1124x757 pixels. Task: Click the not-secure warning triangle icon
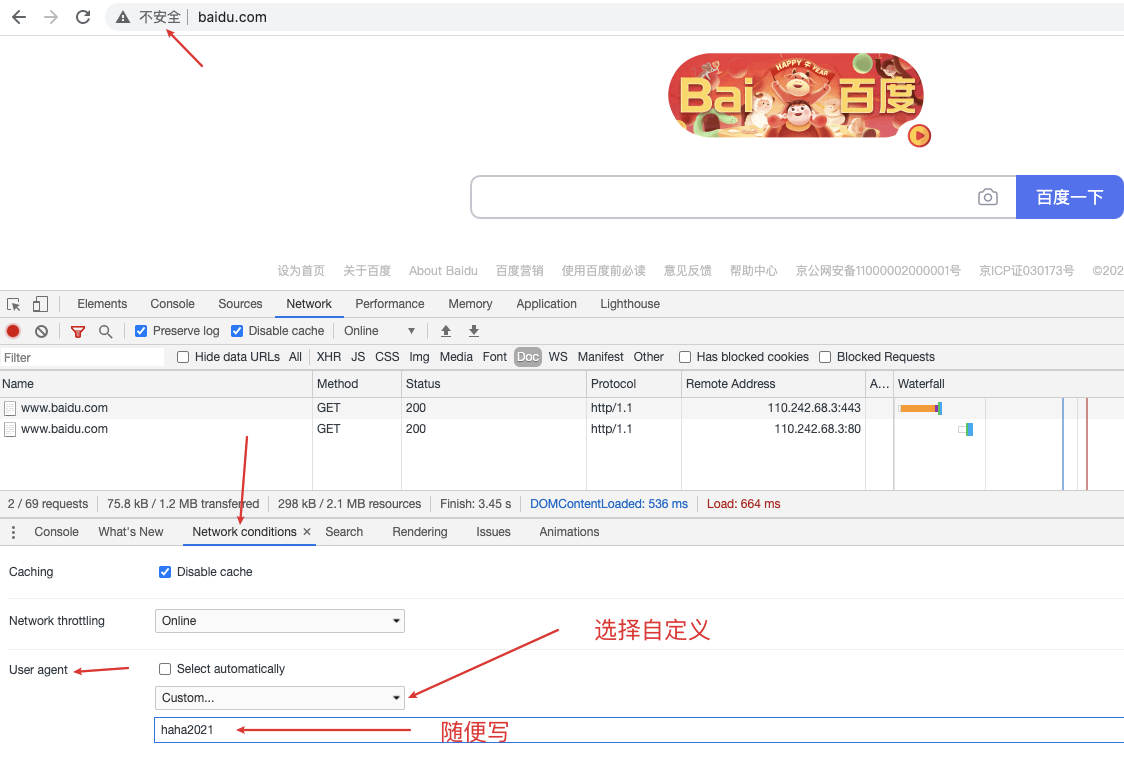tap(123, 17)
